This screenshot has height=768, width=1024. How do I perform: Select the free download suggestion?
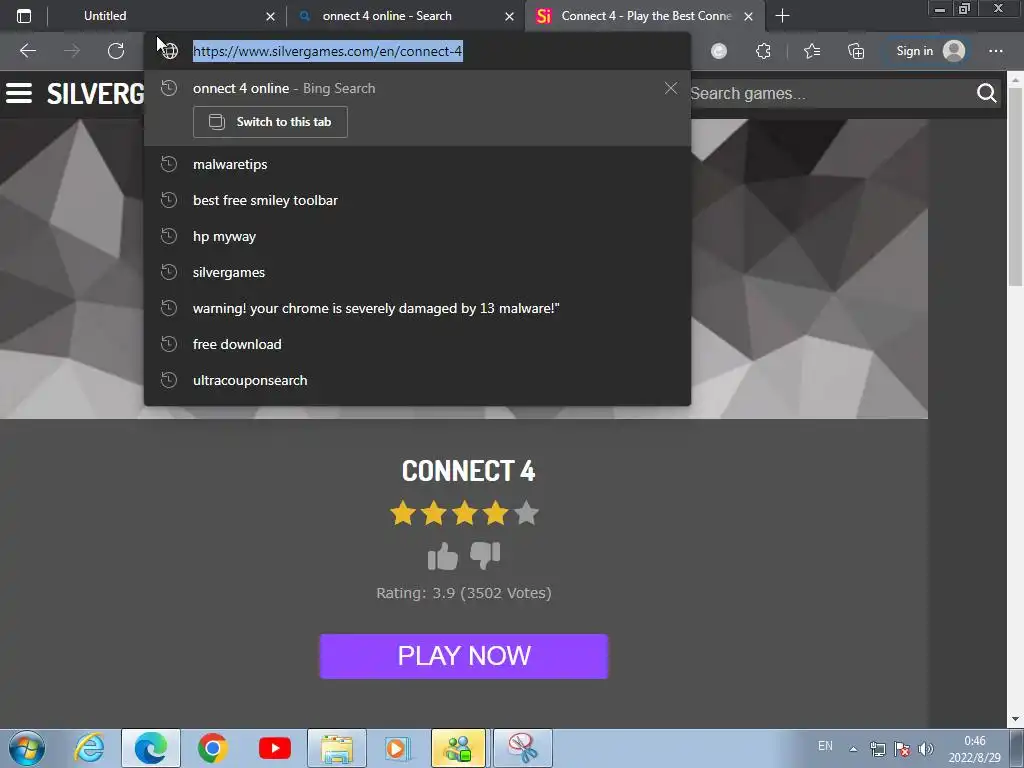pyautogui.click(x=417, y=344)
